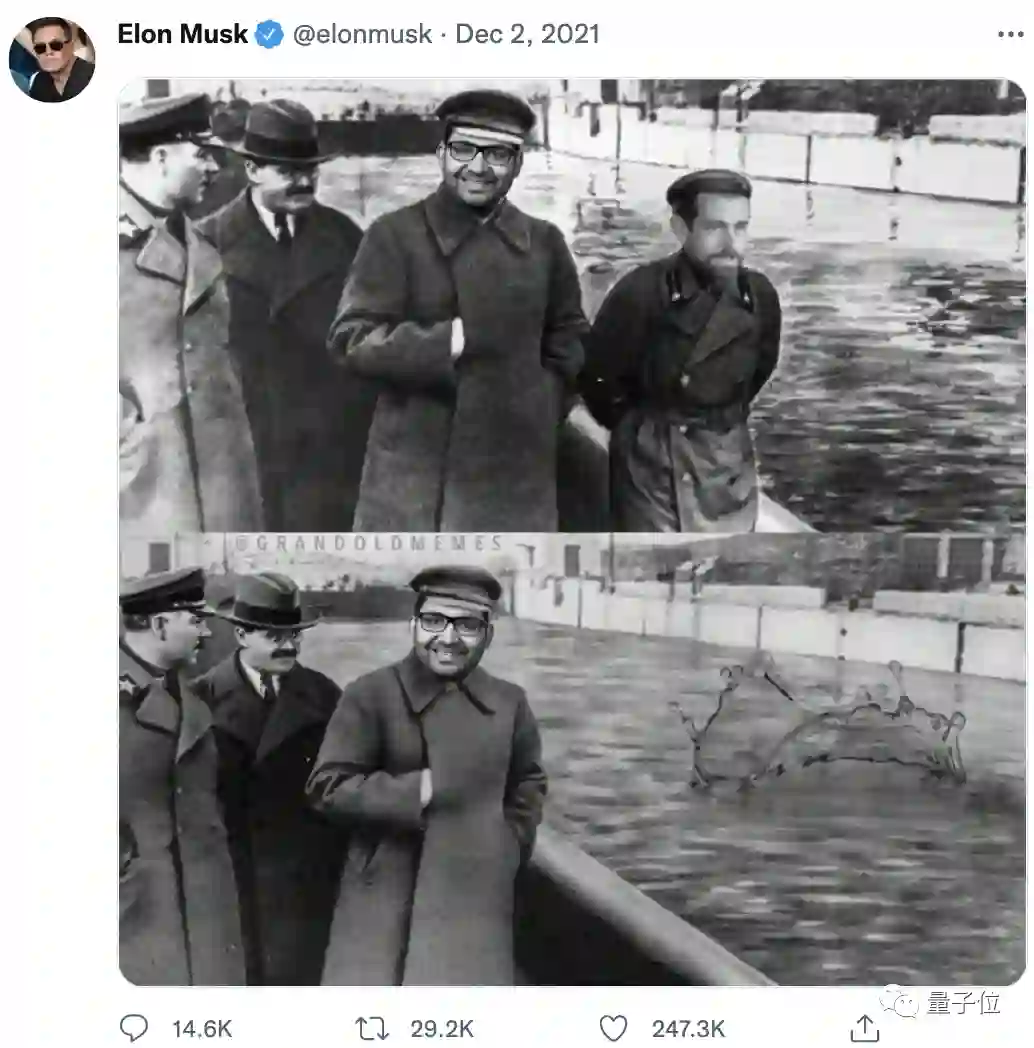Open the @elonmusk handle link

coord(362,35)
